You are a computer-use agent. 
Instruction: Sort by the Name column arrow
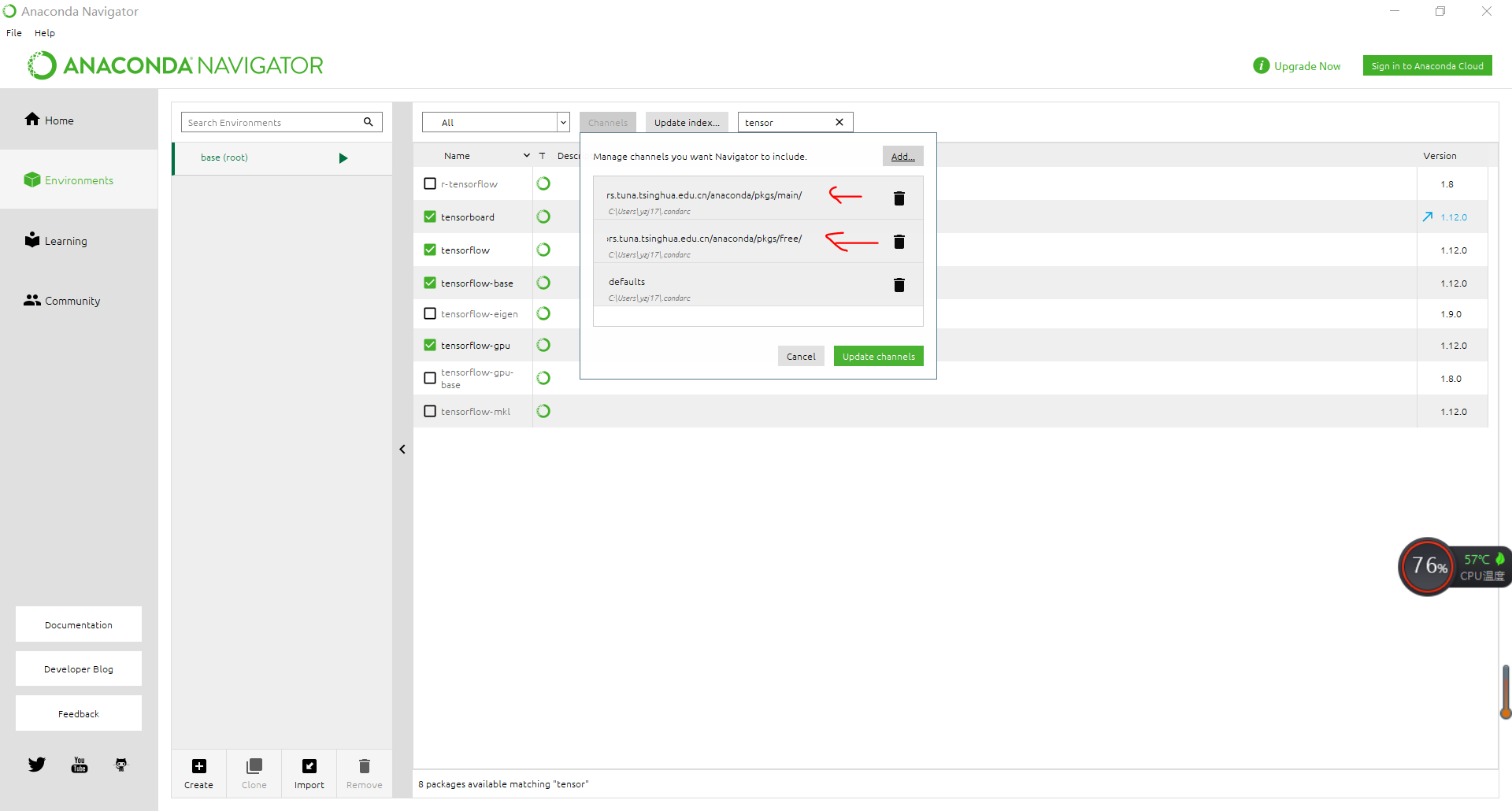pos(527,156)
